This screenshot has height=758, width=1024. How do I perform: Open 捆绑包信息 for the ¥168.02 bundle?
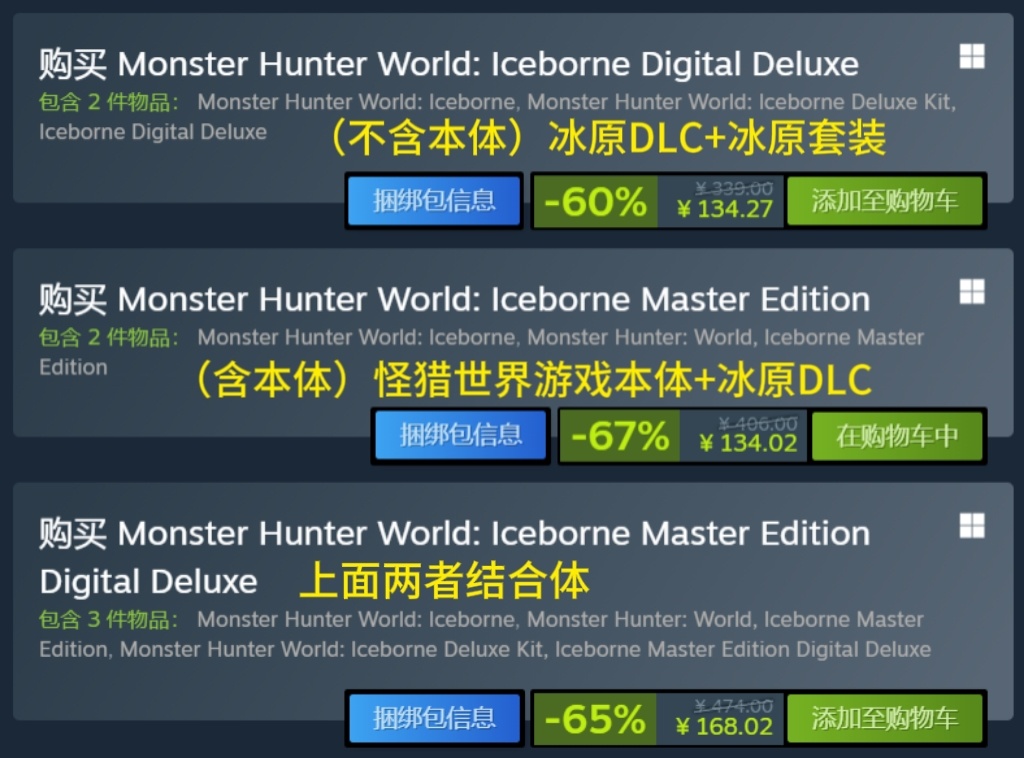(434, 718)
